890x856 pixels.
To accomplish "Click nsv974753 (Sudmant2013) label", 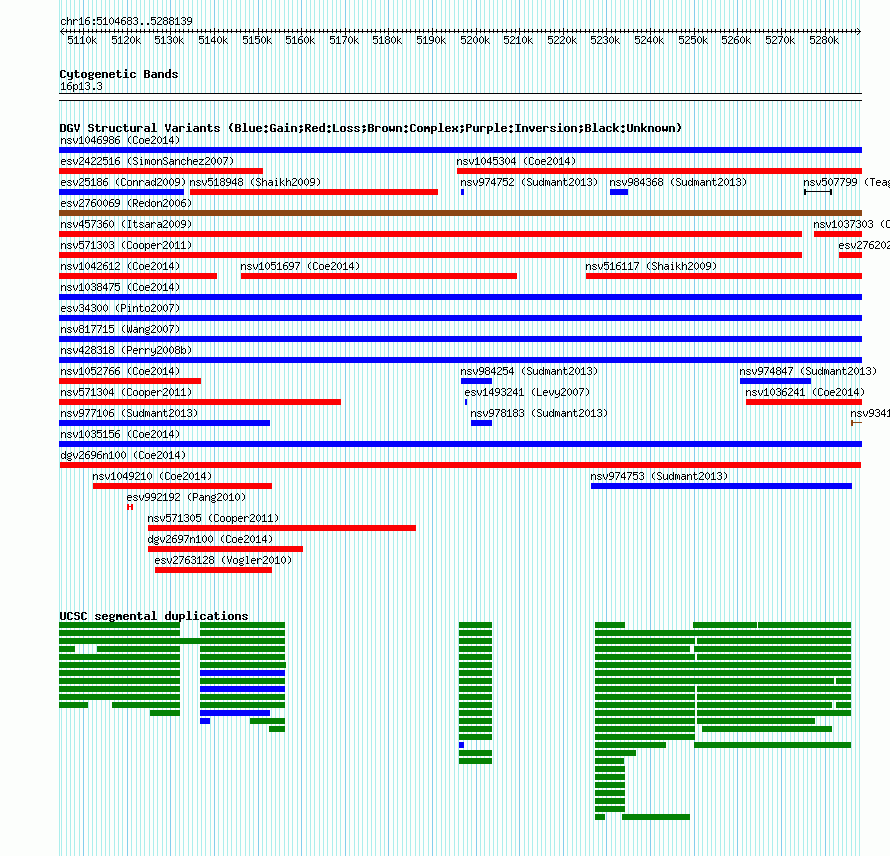I will pyautogui.click(x=659, y=476).
